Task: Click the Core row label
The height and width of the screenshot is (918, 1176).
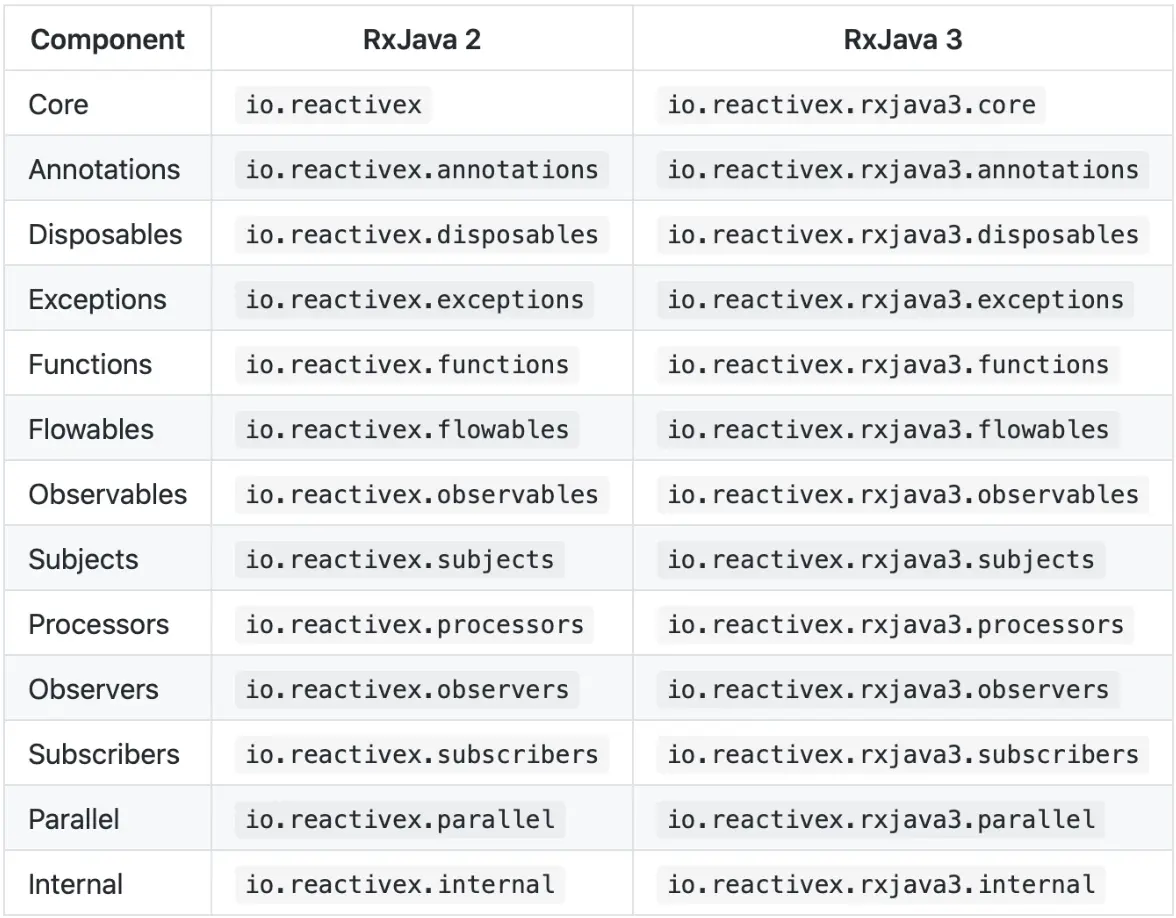Action: [58, 104]
